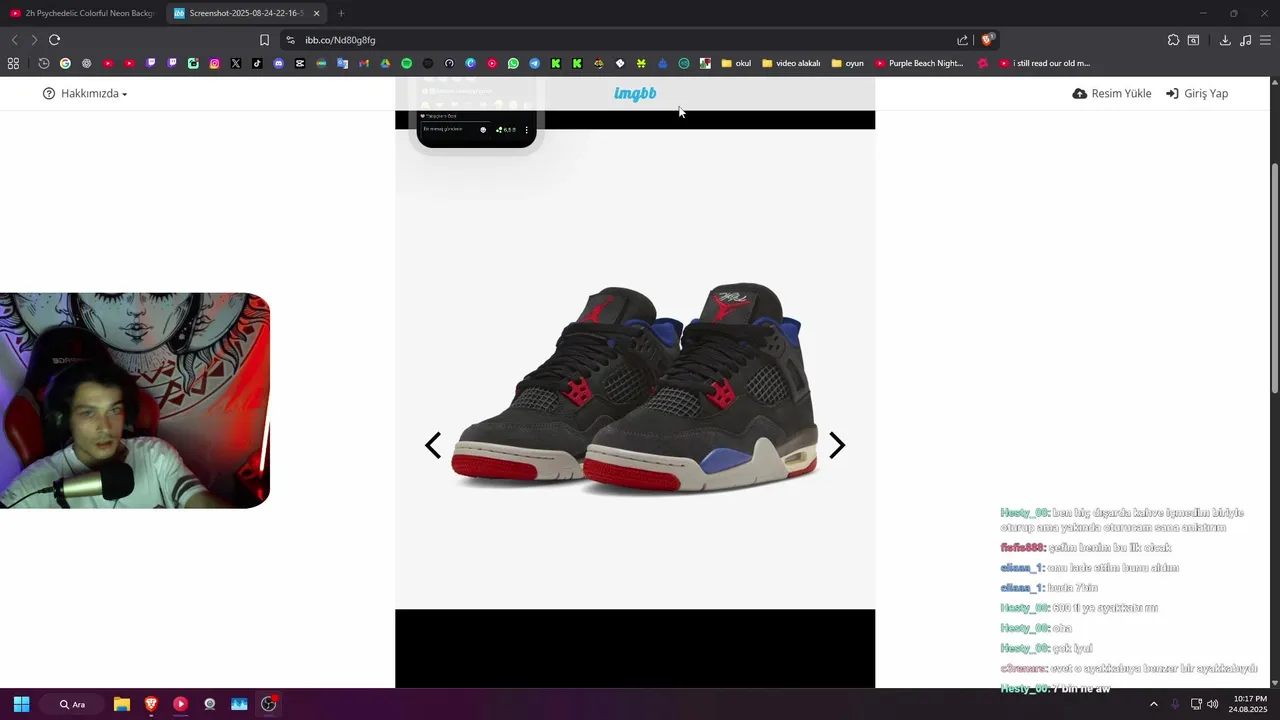Open the apps grid icon in bookmarks bar
Viewport: 1280px width, 720px height.
pyautogui.click(x=13, y=63)
